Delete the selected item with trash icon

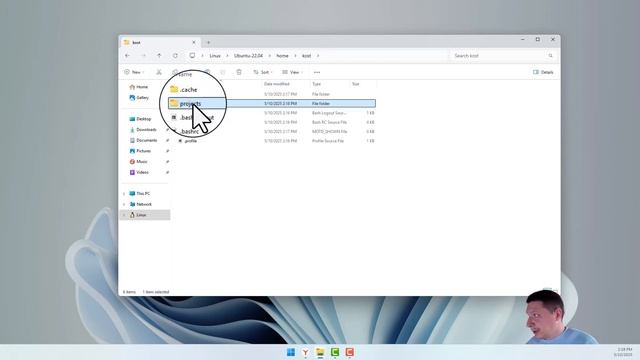coord(239,72)
